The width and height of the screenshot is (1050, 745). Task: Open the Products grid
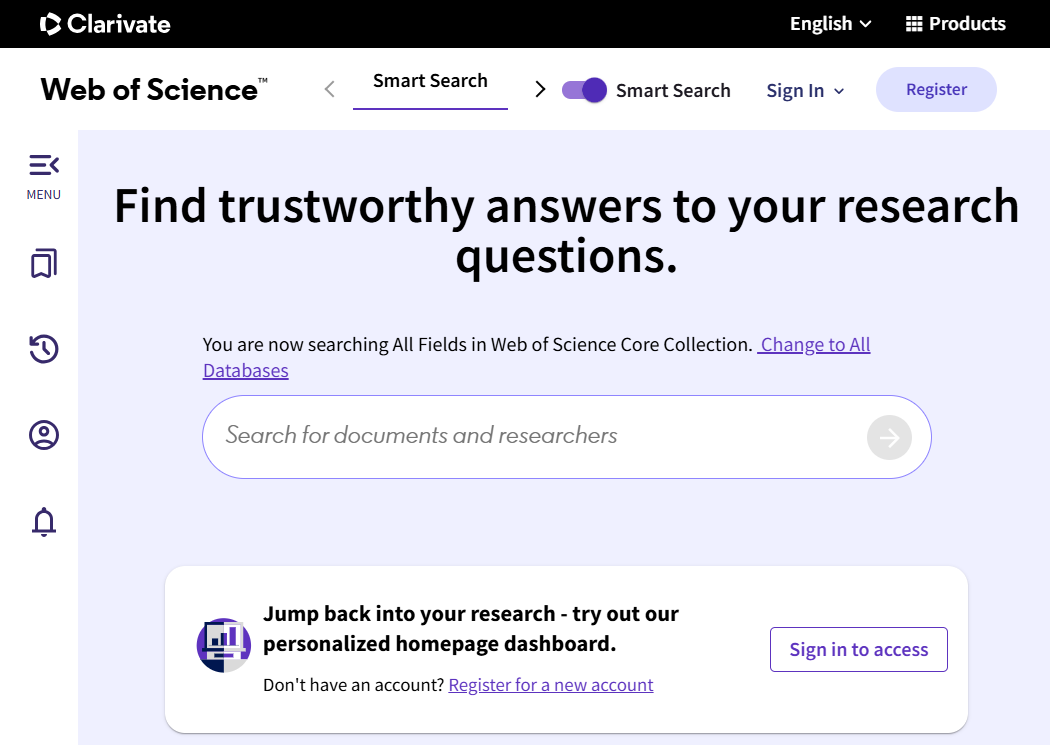(955, 23)
